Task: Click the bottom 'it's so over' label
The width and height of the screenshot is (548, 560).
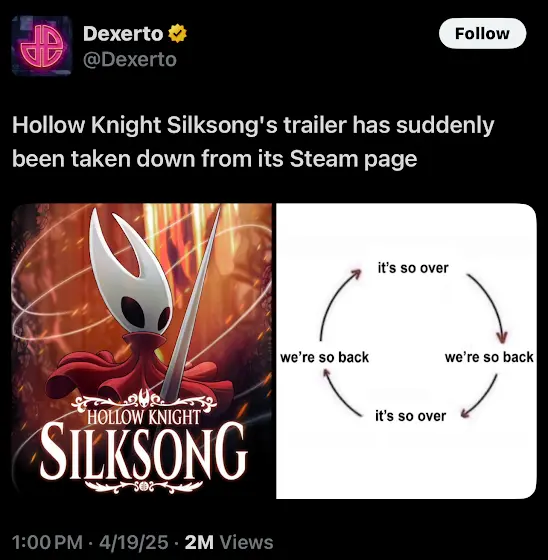Action: tap(410, 416)
